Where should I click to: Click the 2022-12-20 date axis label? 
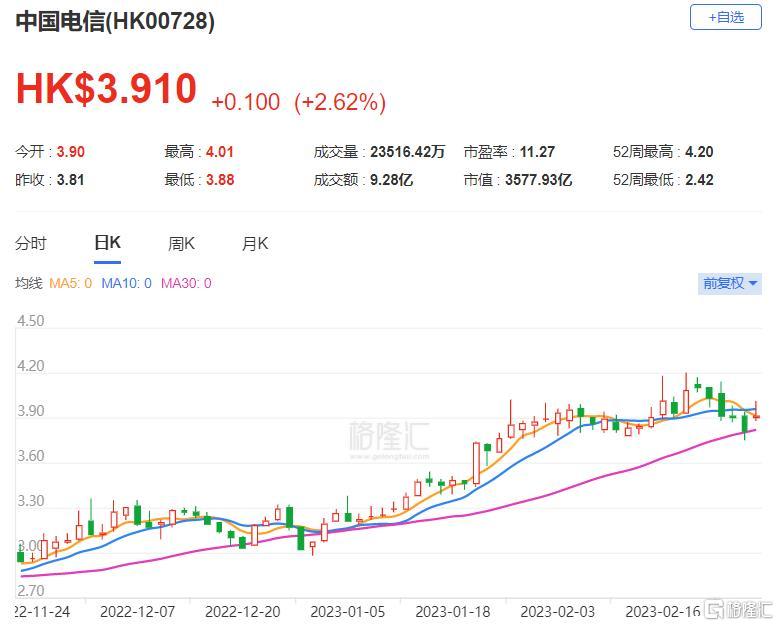click(242, 612)
